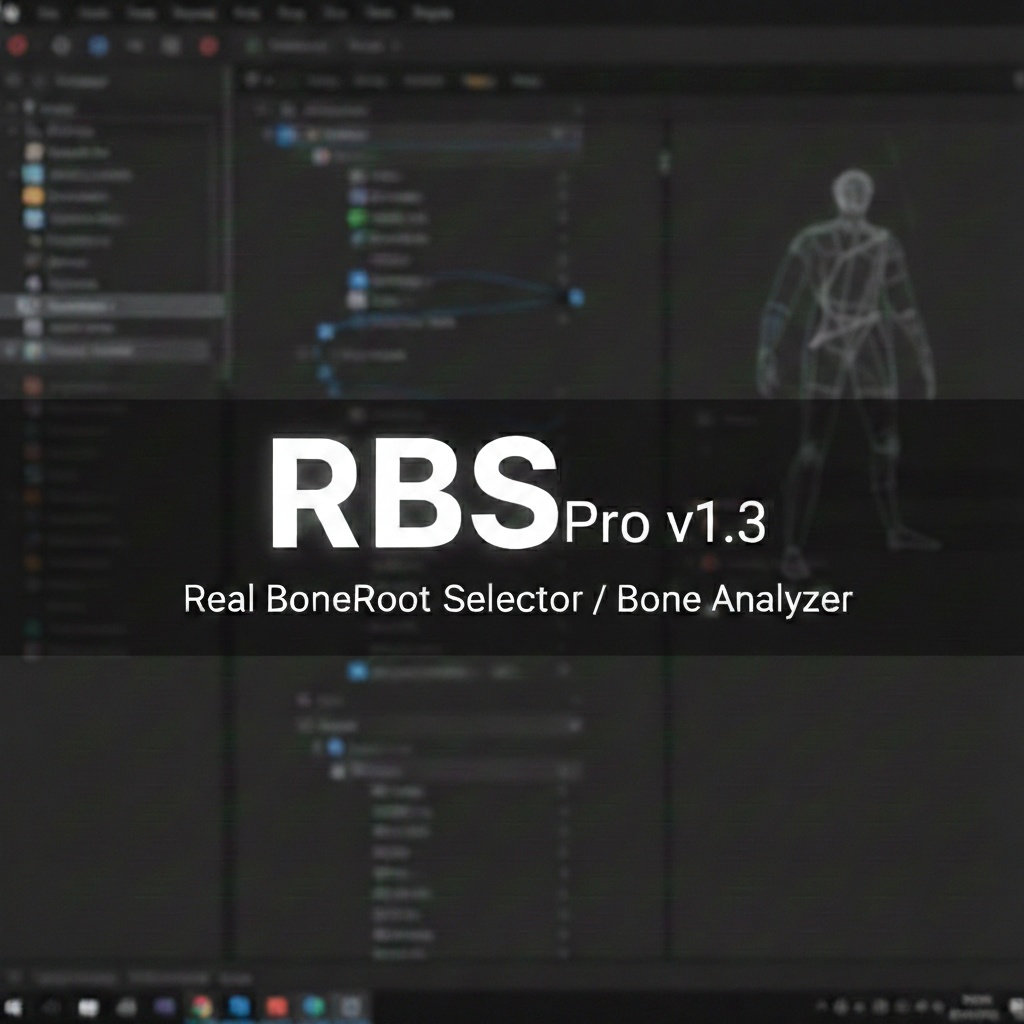The height and width of the screenshot is (1024, 1024).
Task: Open the red record-style icon on the top toolbar
Action: 15,45
